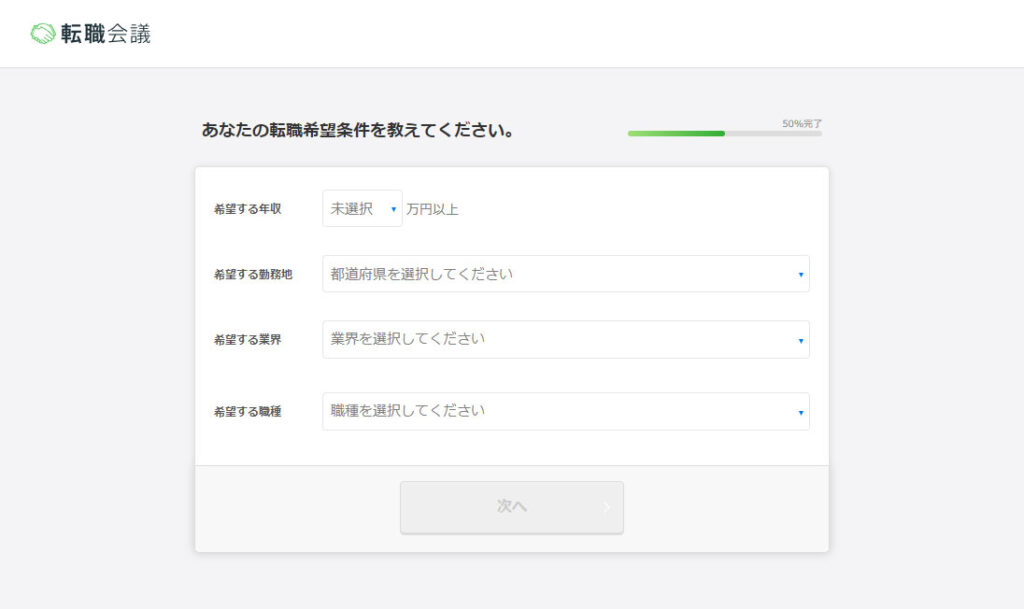This screenshot has height=609, width=1024.
Task: Click the green progress bar
Action: [676, 133]
